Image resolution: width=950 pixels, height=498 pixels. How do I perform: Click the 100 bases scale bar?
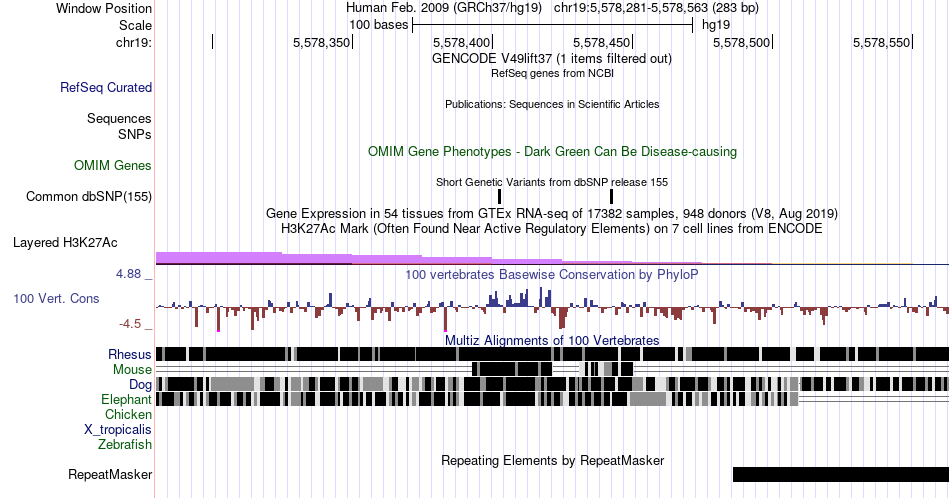pyautogui.click(x=553, y=25)
